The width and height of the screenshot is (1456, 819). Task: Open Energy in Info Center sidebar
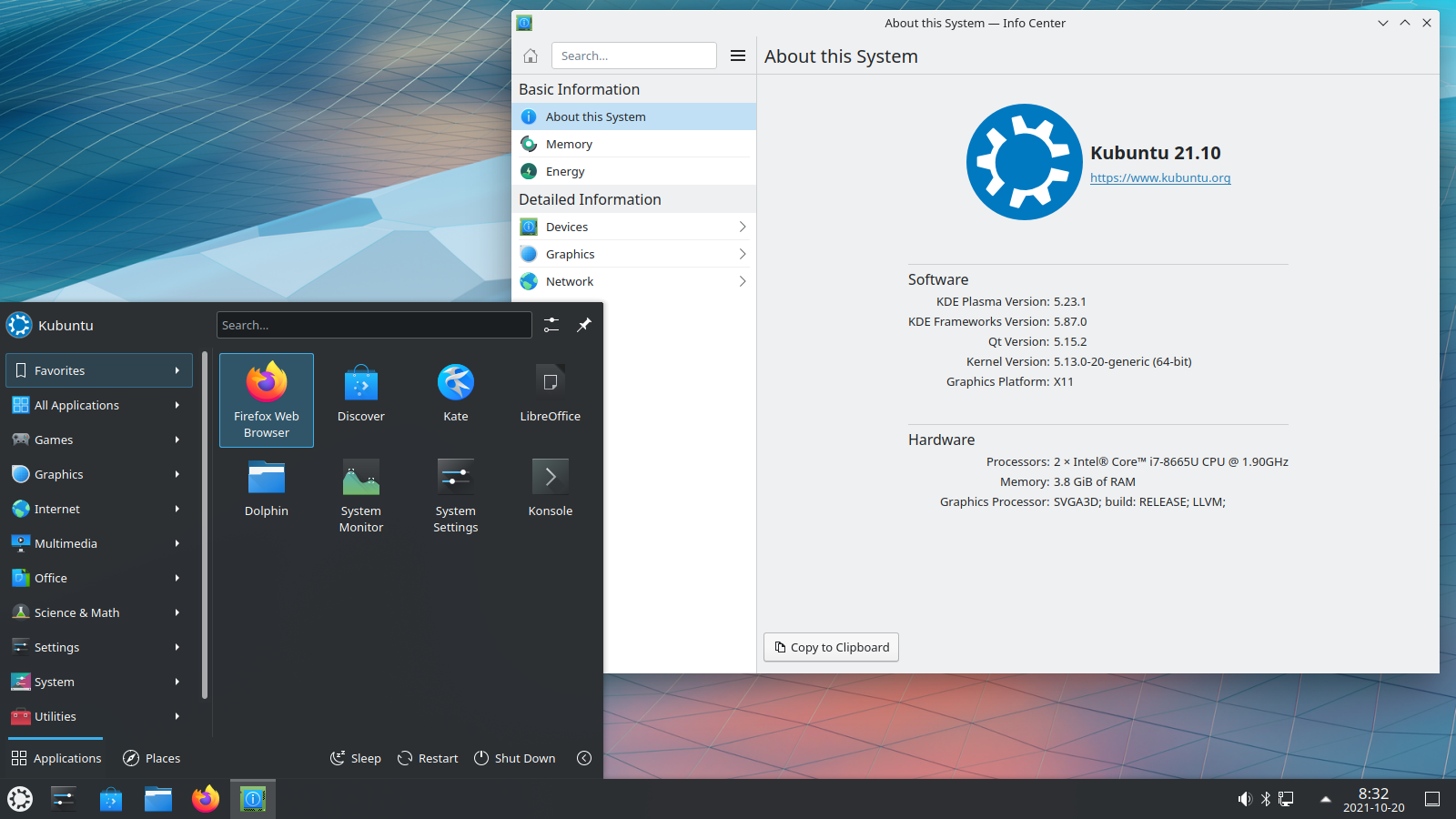point(633,171)
